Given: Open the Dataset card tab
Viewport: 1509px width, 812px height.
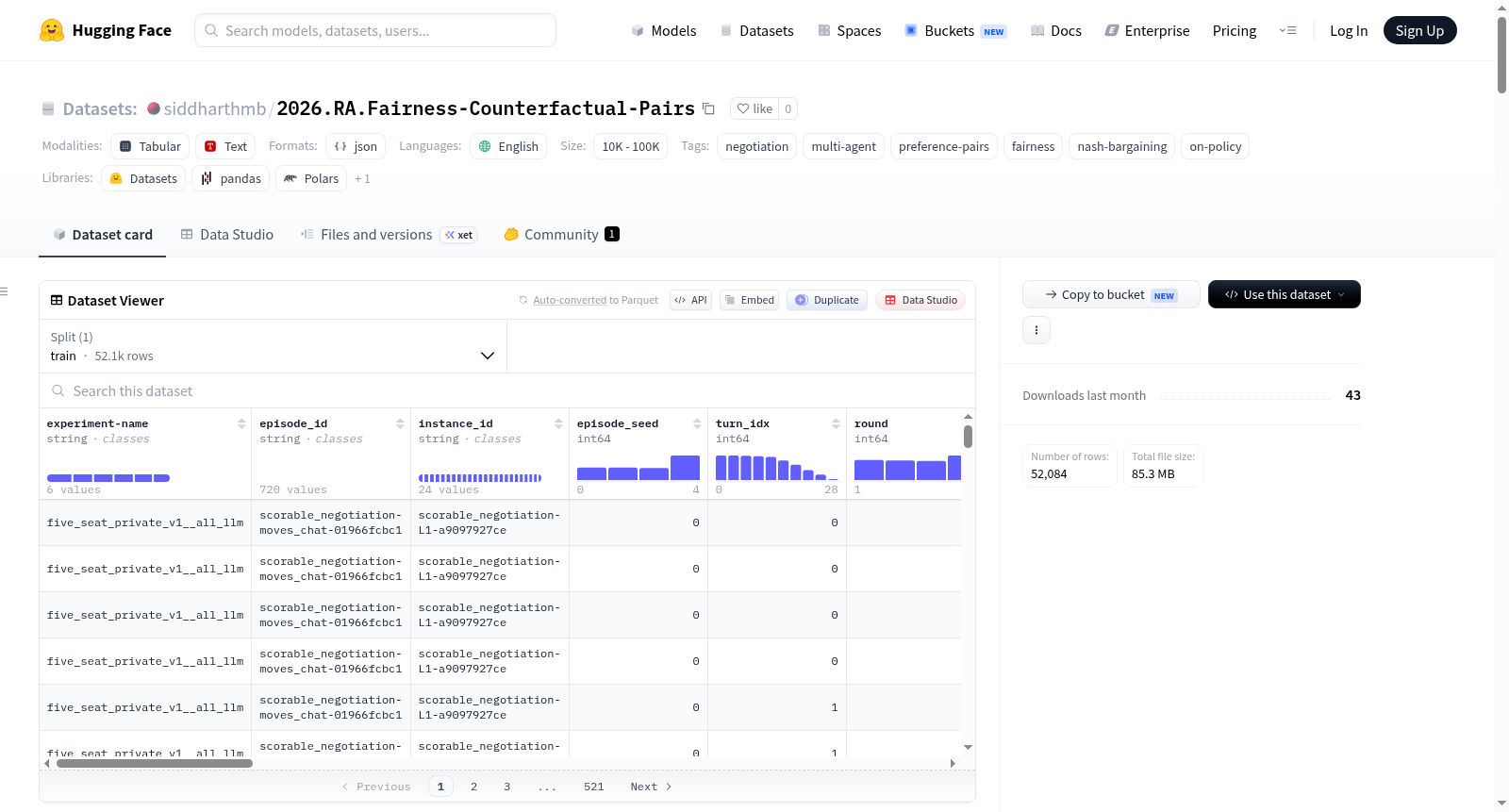Looking at the screenshot, I should coord(103,235).
